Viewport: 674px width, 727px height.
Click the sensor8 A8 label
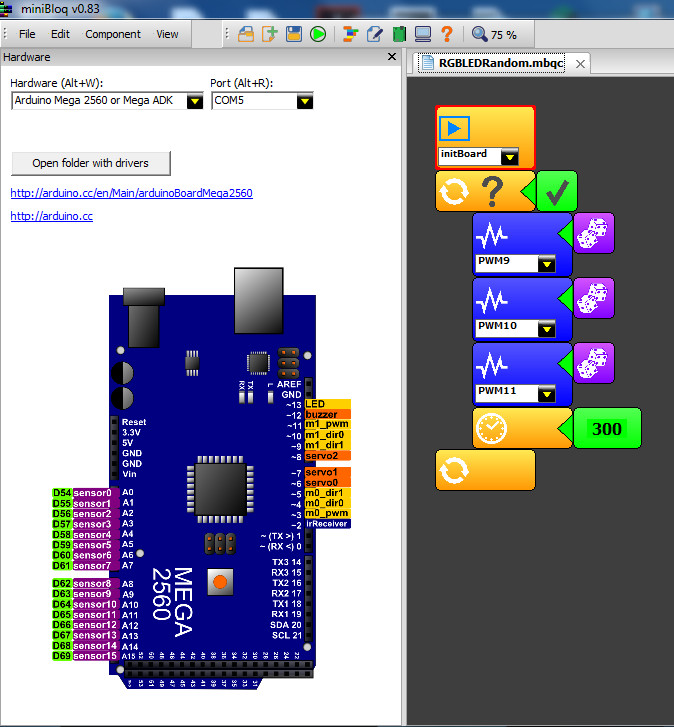[95, 584]
